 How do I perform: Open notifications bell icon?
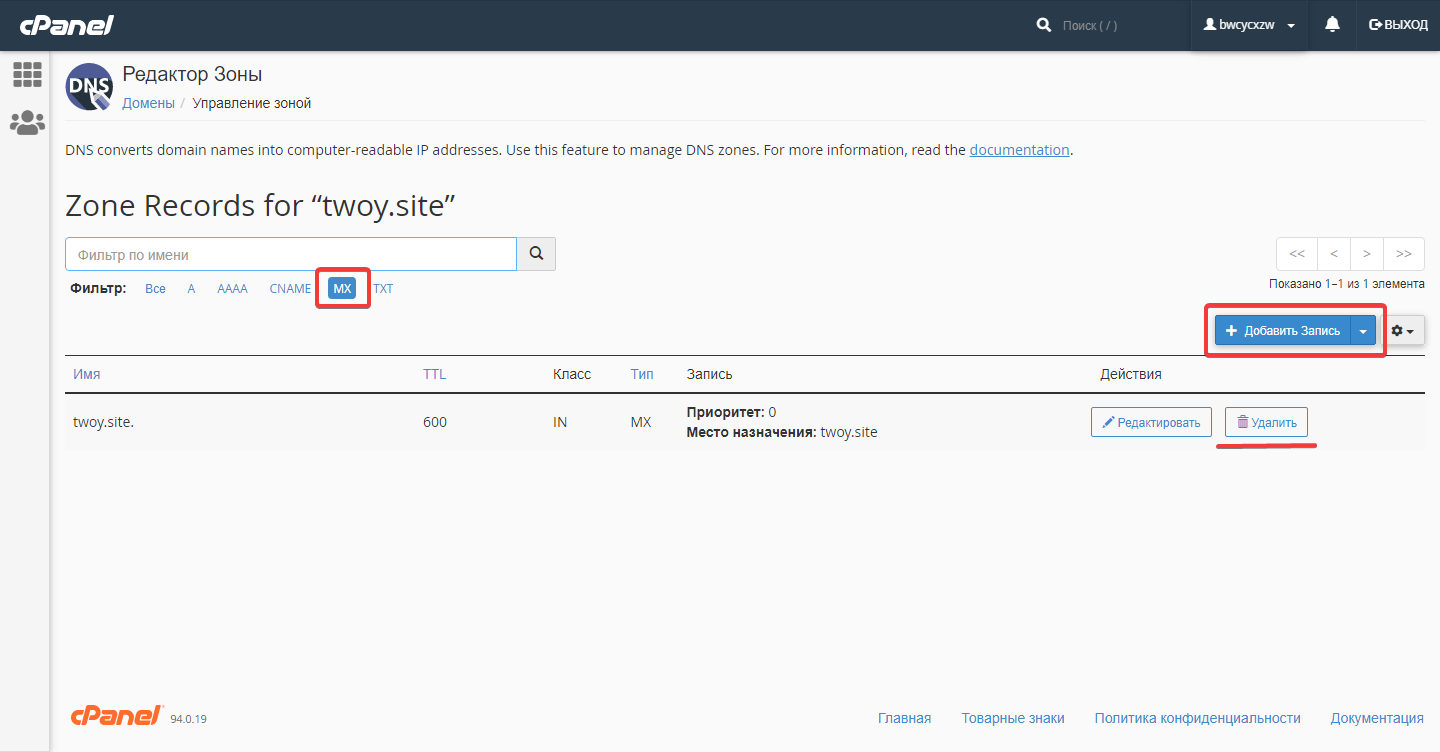click(1332, 25)
